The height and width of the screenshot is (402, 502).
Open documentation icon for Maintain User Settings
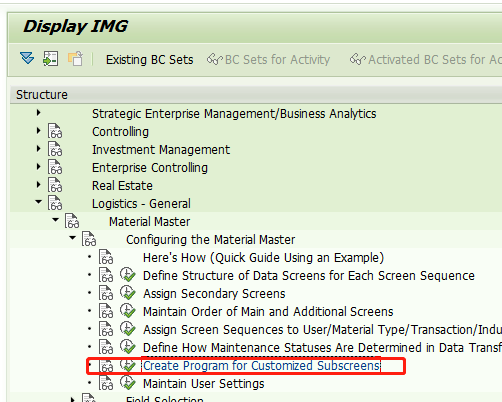[106, 383]
